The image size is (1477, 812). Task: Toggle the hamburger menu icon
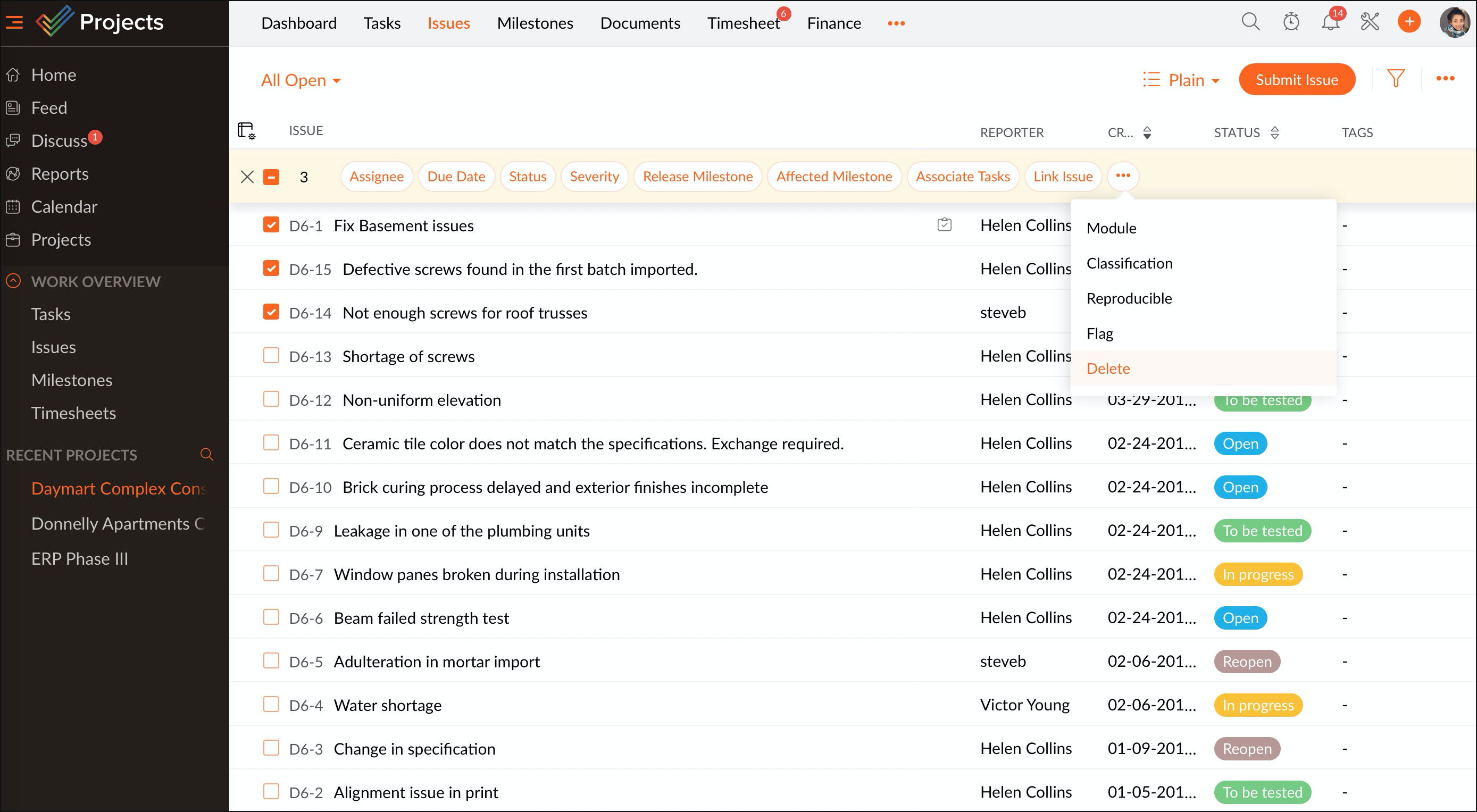[14, 22]
